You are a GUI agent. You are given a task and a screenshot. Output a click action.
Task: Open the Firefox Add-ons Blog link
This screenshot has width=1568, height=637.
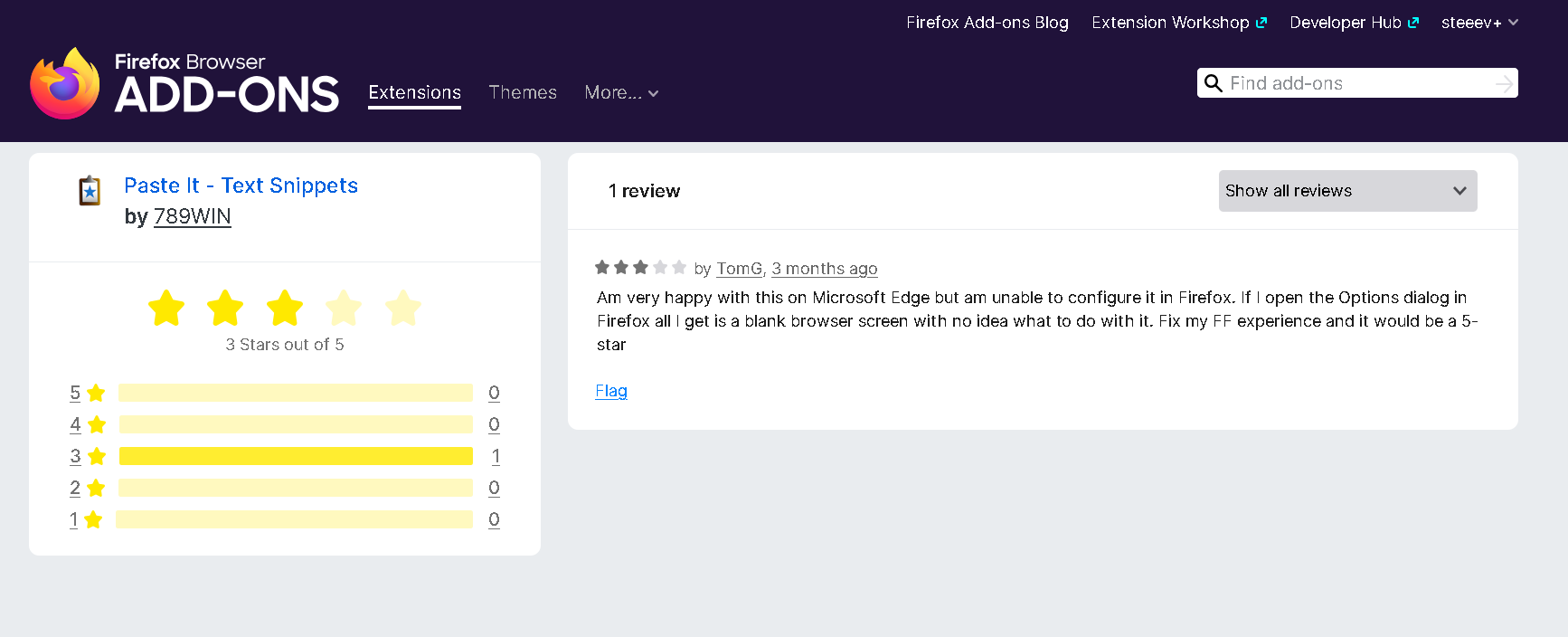(x=987, y=23)
